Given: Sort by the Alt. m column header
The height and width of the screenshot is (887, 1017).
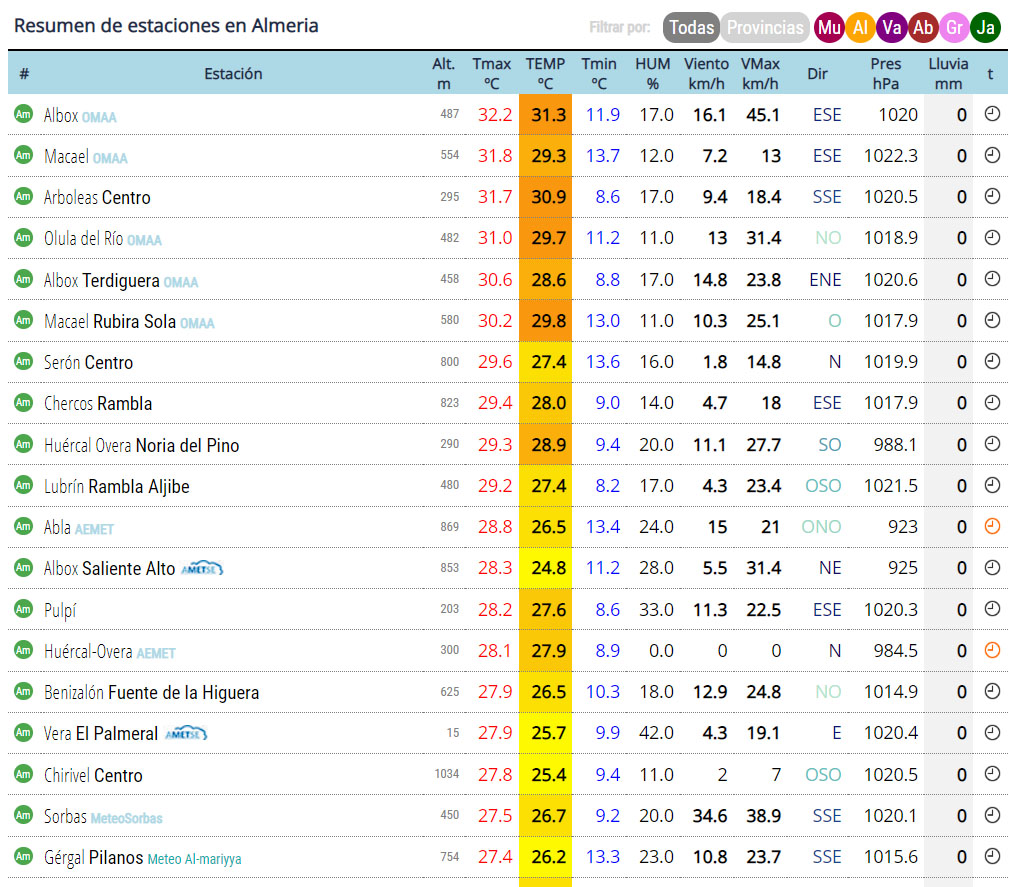Looking at the screenshot, I should tap(444, 73).
